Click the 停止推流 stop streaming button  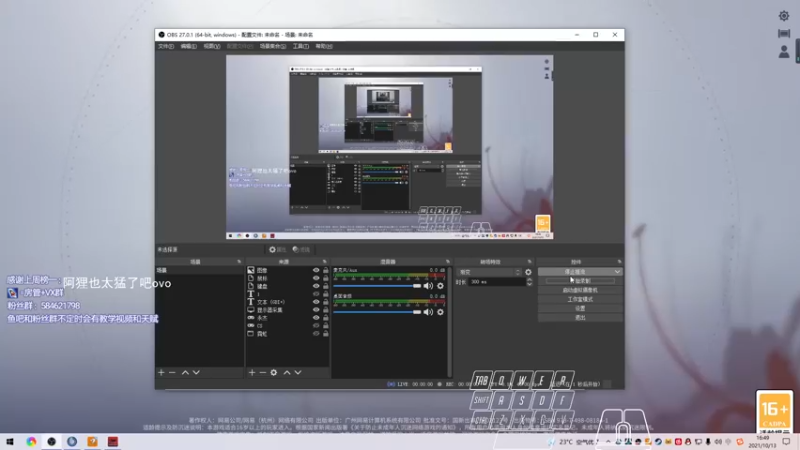tap(576, 272)
